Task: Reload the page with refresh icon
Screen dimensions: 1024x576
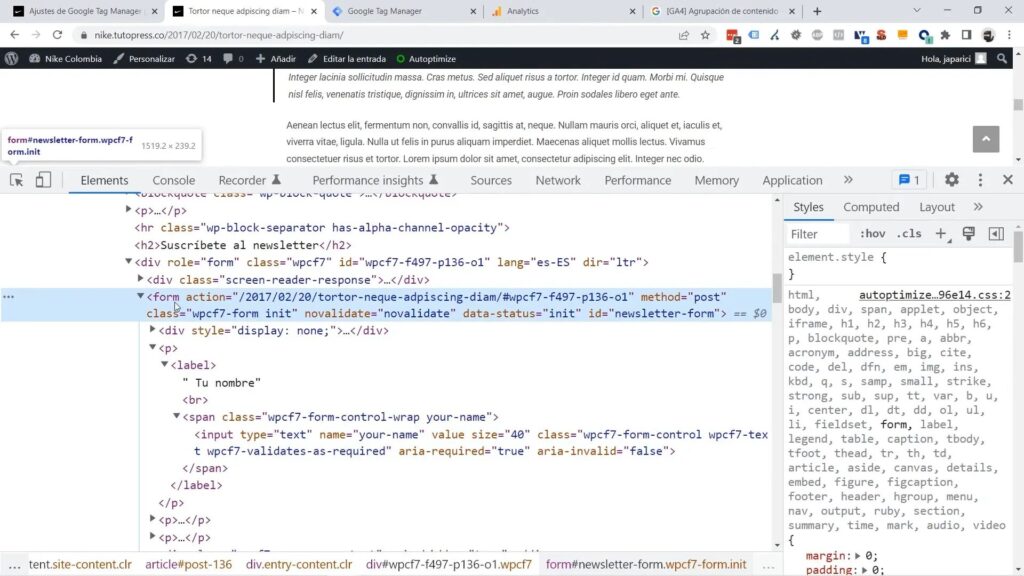Action: point(57,35)
